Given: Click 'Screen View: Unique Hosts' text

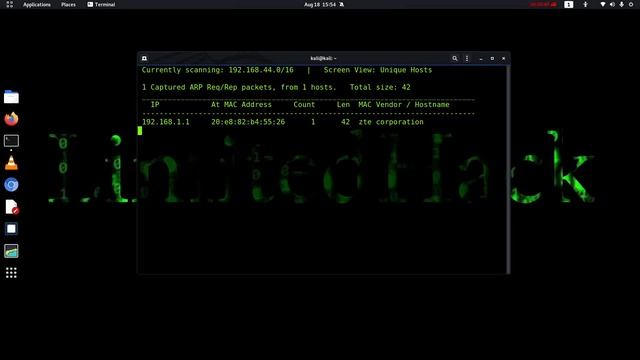Looking at the screenshot, I should pos(378,70).
